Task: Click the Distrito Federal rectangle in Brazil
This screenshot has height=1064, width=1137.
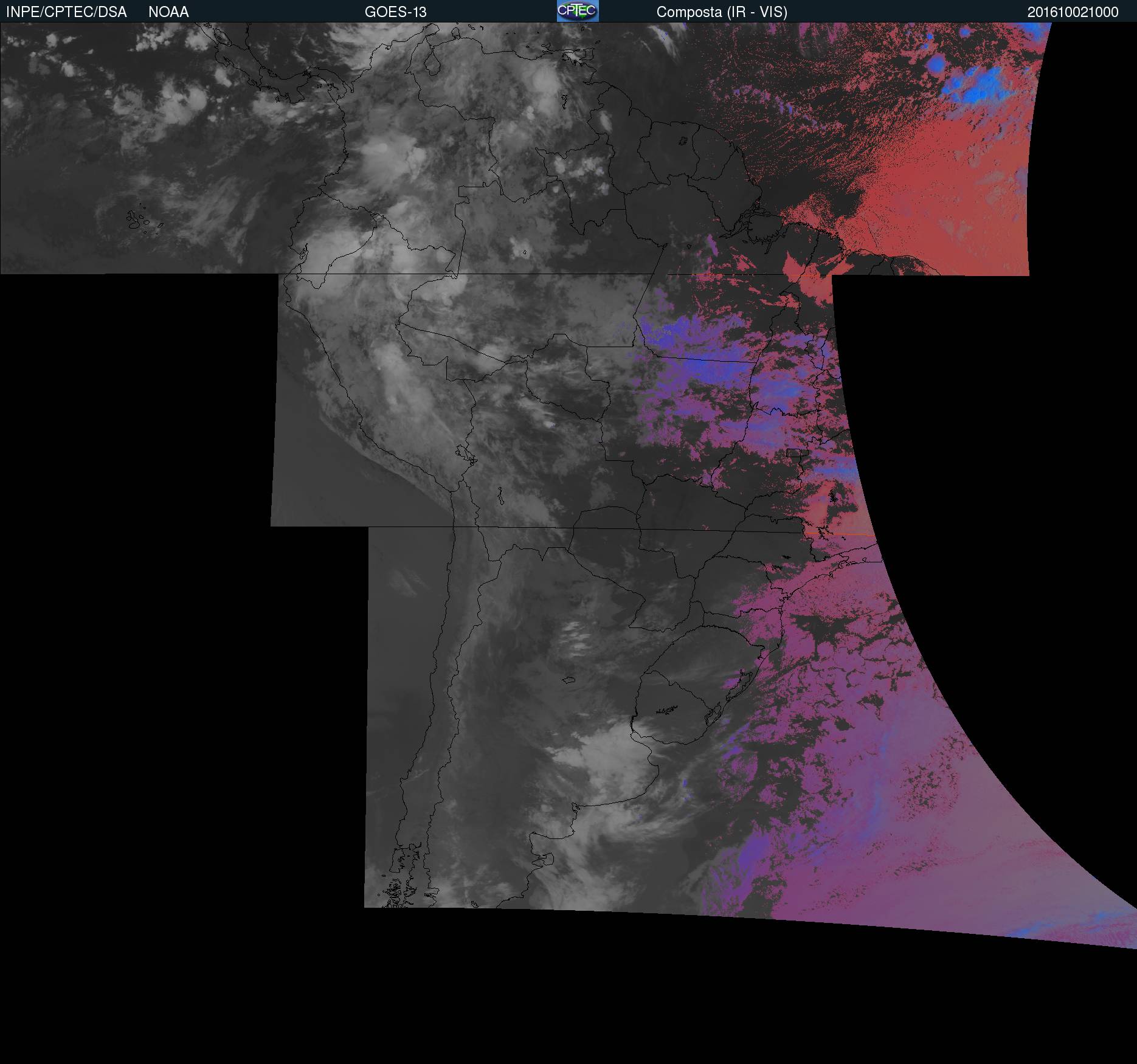Action: [x=794, y=452]
